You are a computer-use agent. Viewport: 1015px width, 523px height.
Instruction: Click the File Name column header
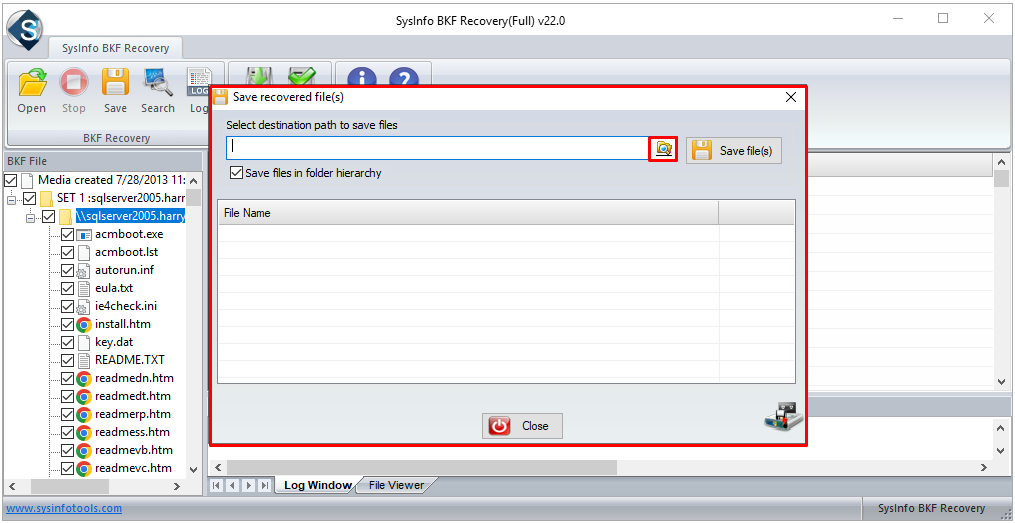[x=468, y=212]
